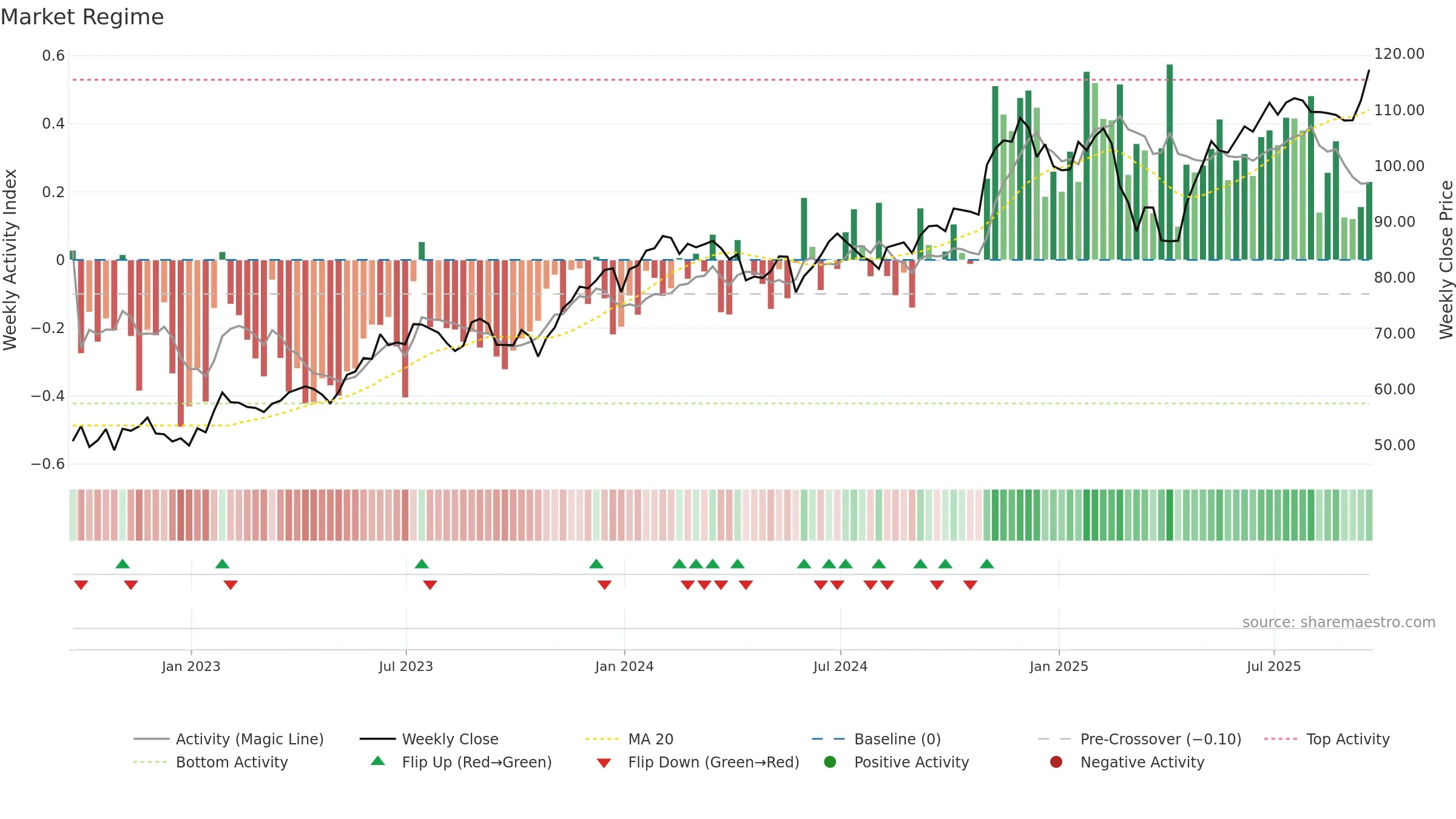
Task: Click the Jan 2024 x-axis label
Action: [624, 666]
